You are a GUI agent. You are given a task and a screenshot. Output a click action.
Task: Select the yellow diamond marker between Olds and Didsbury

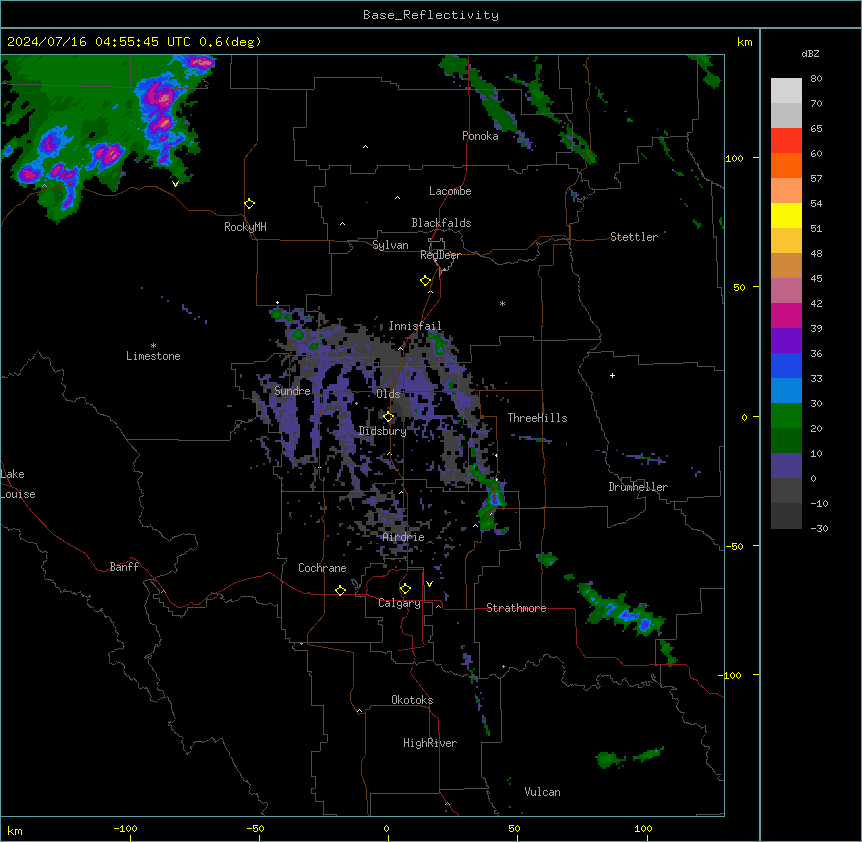[x=388, y=417]
